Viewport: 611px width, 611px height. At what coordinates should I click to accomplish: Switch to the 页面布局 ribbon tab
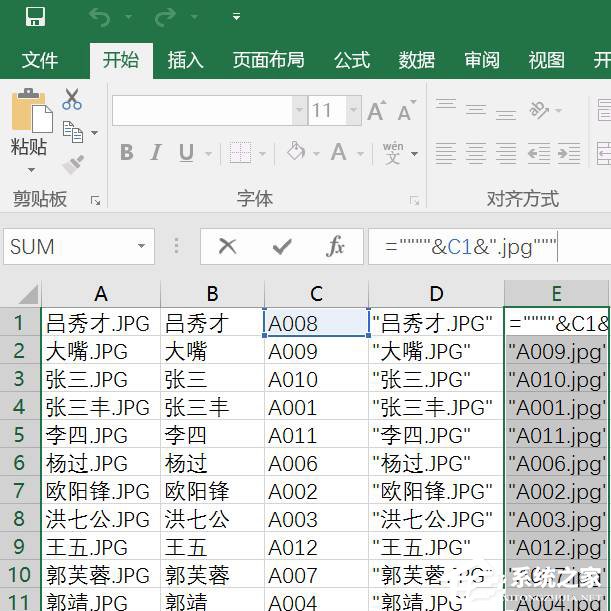click(268, 60)
